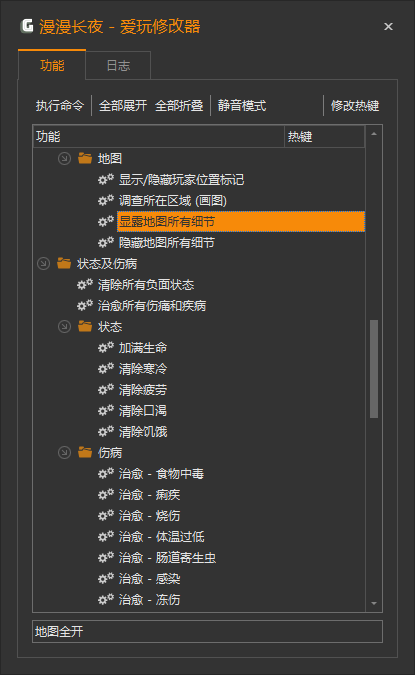Viewport: 415px width, 675px height.
Task: Collapse the 地图 tree node
Action: pos(64,158)
